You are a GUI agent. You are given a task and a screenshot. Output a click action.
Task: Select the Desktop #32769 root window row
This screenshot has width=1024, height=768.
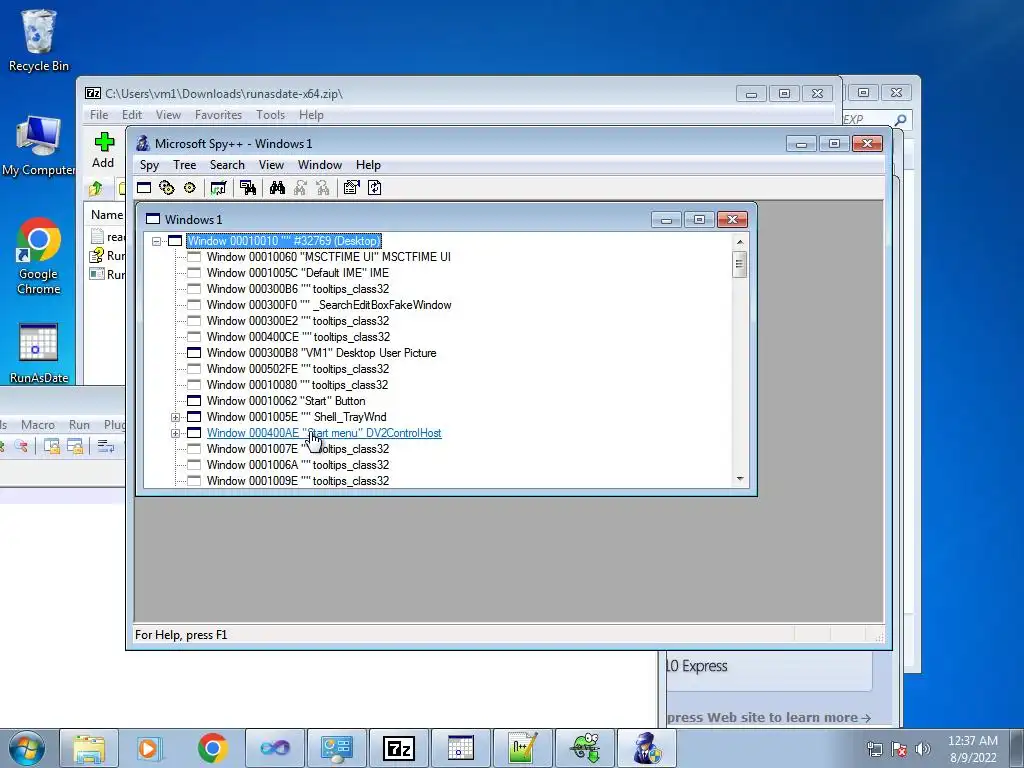[x=283, y=241]
